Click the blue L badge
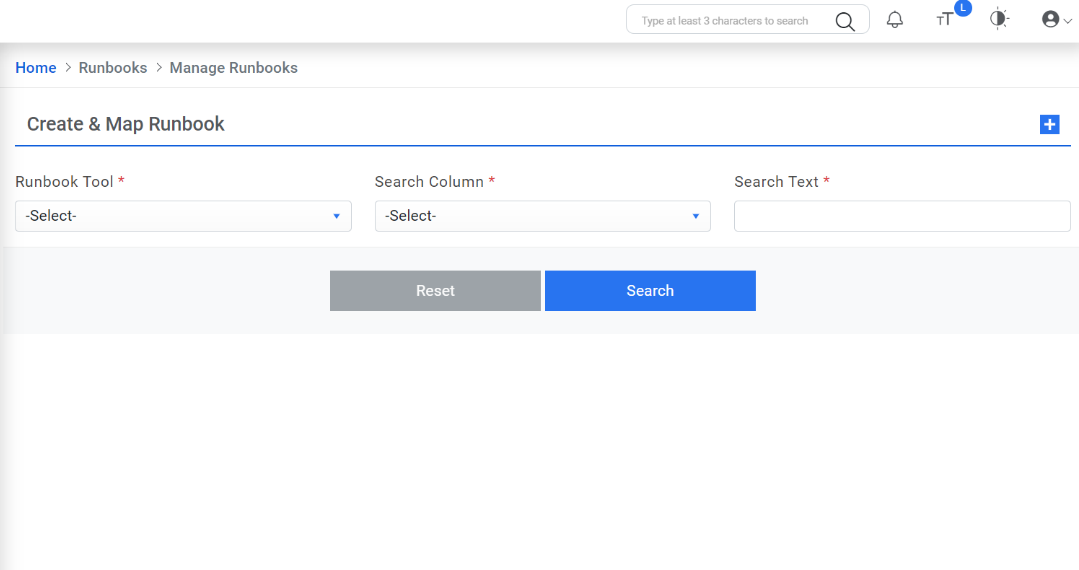Screen dimensions: 1079x570 963,8
